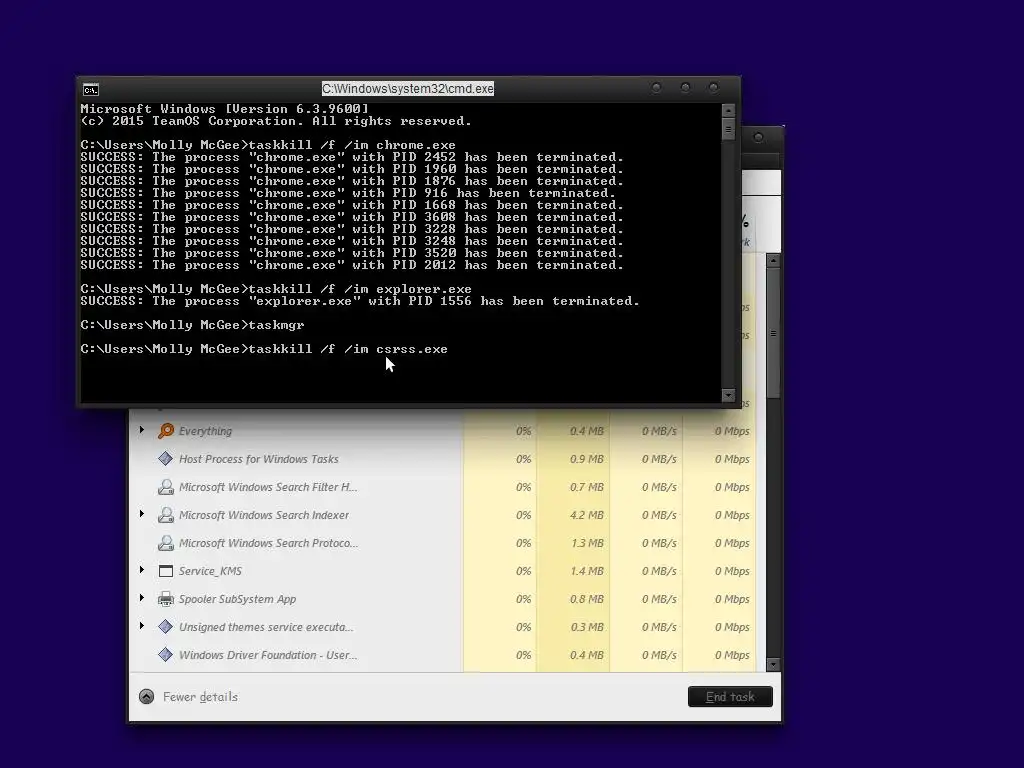The width and height of the screenshot is (1024, 768).
Task: Click the cmd window minimize button
Action: 656,88
